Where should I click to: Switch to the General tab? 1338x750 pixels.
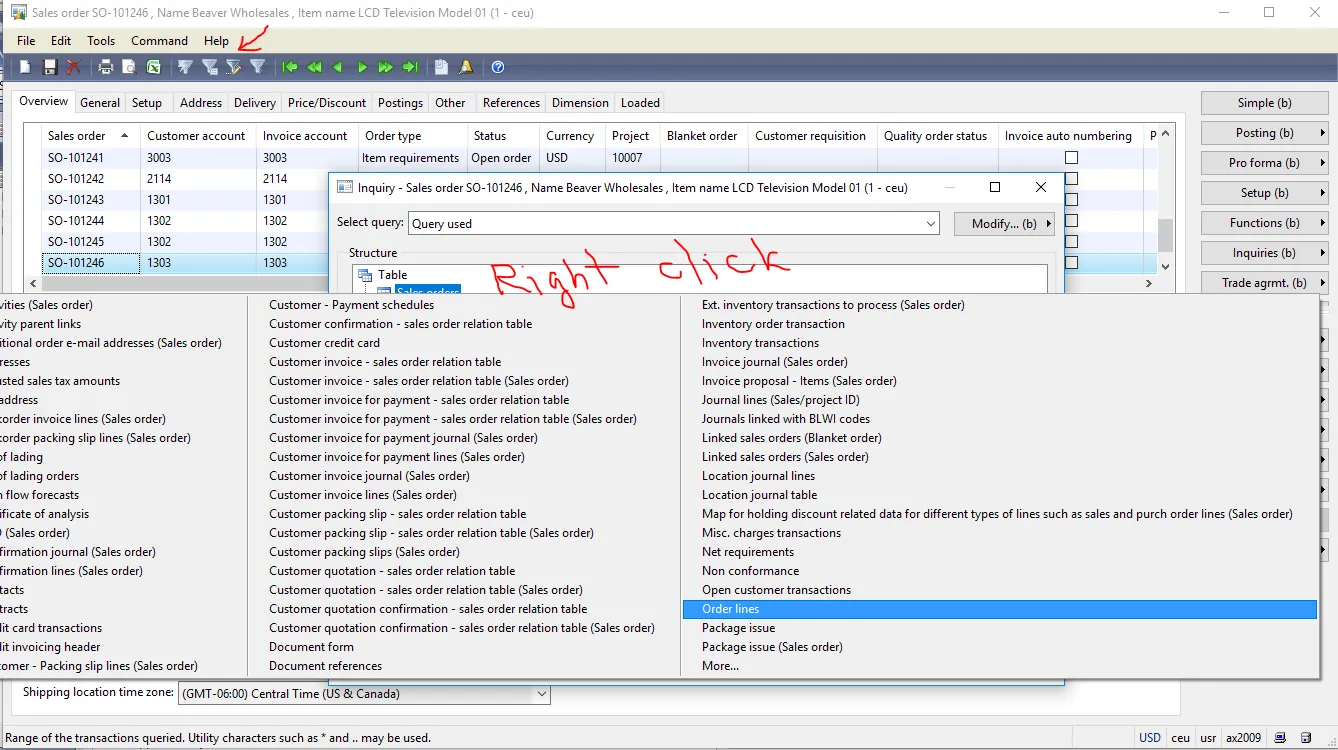click(100, 103)
